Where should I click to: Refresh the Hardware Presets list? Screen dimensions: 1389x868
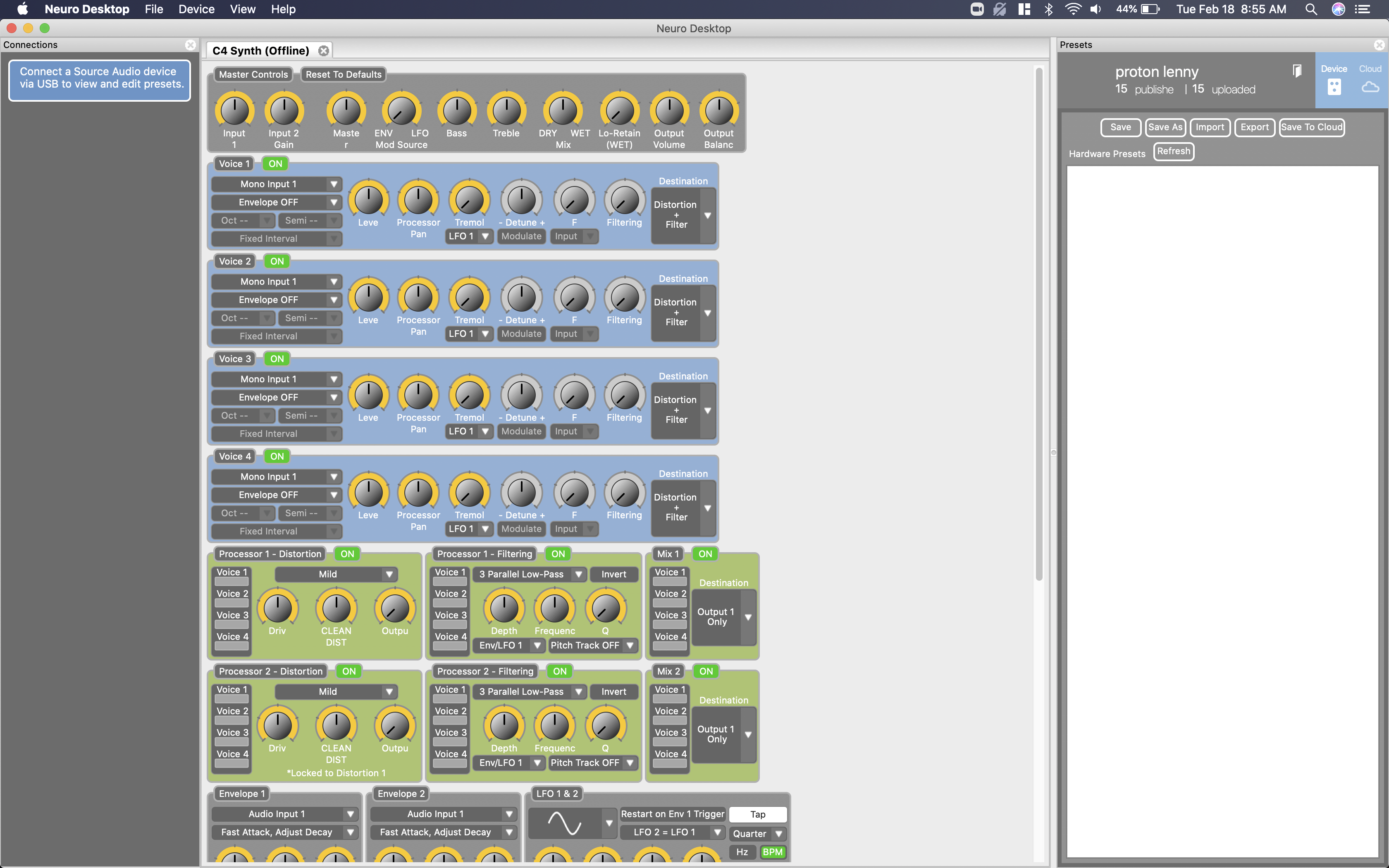tap(1174, 151)
